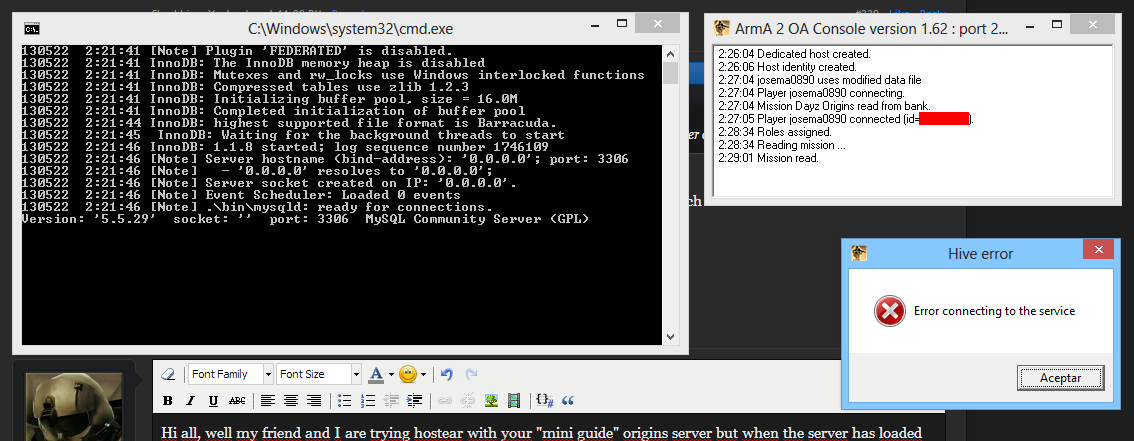
Task: Click cmd.exe scrollbar up arrow
Action: (670, 52)
